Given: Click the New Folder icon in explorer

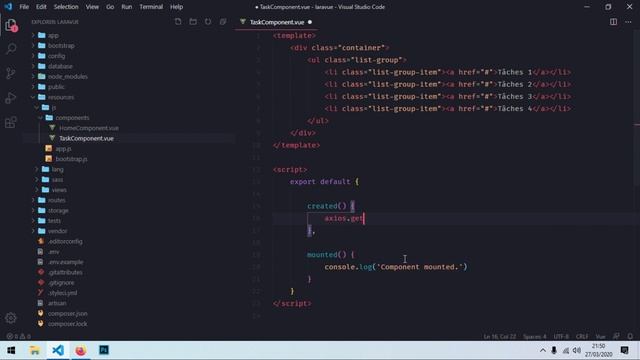Looking at the screenshot, I should point(193,22).
